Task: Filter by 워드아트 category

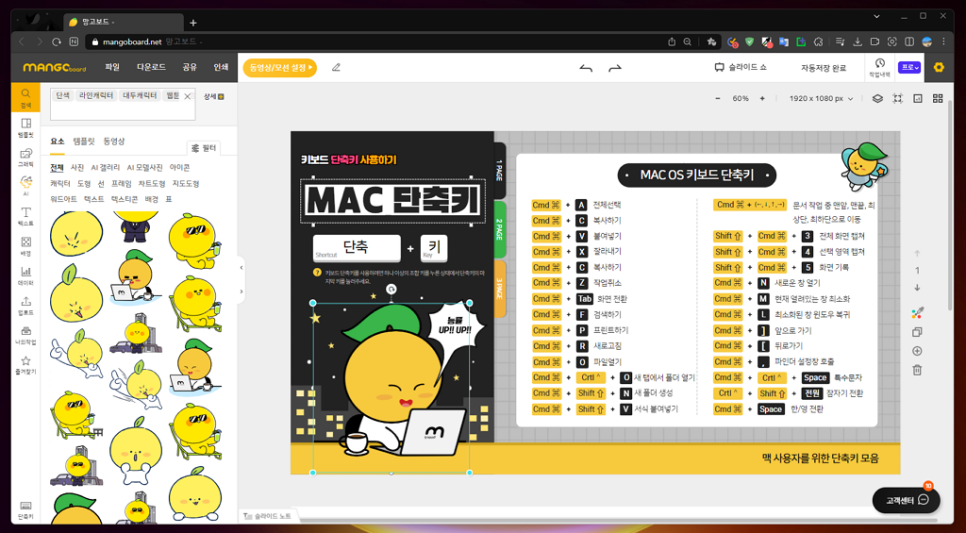Action: coord(63,199)
